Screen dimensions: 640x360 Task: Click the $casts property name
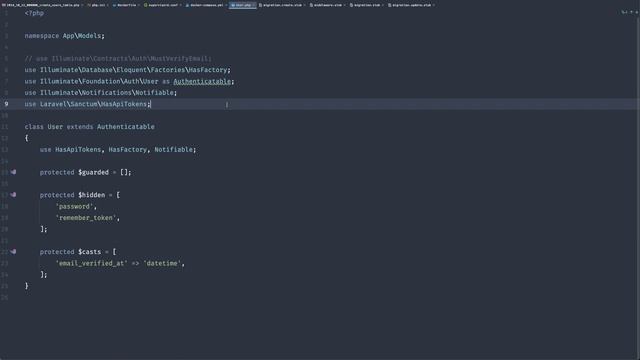pos(89,252)
